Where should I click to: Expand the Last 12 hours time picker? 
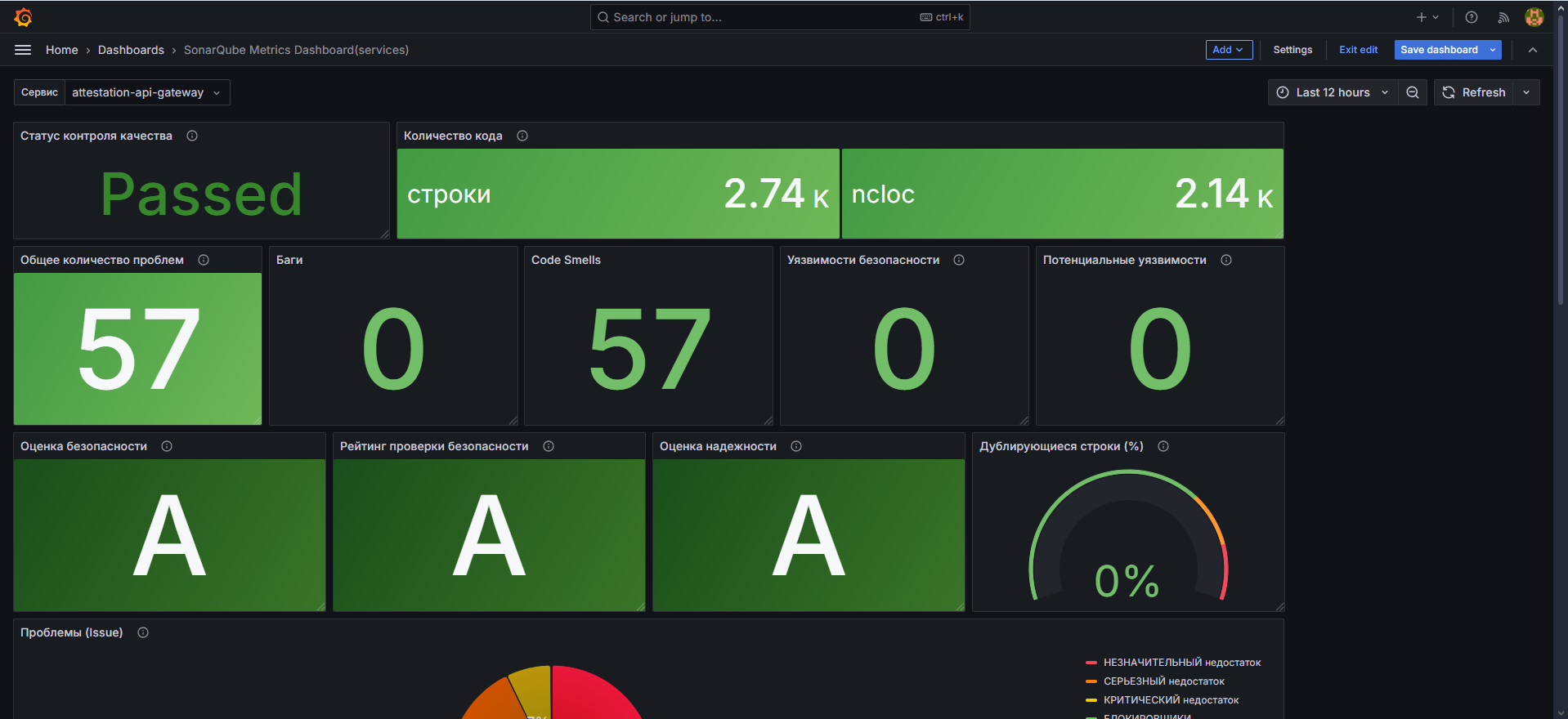click(x=1333, y=92)
